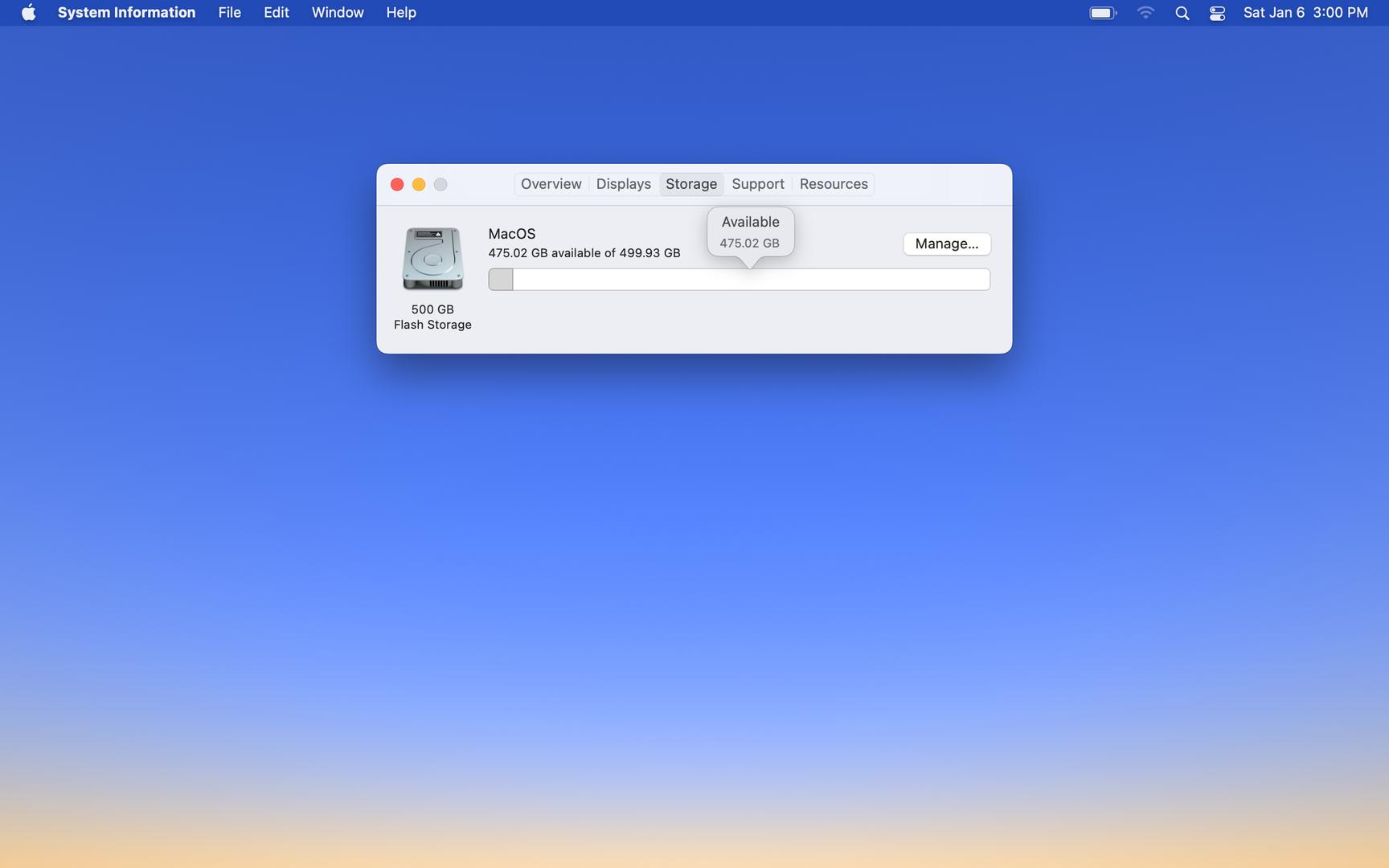
Task: Click the gray used segment of storage bar
Action: click(501, 280)
